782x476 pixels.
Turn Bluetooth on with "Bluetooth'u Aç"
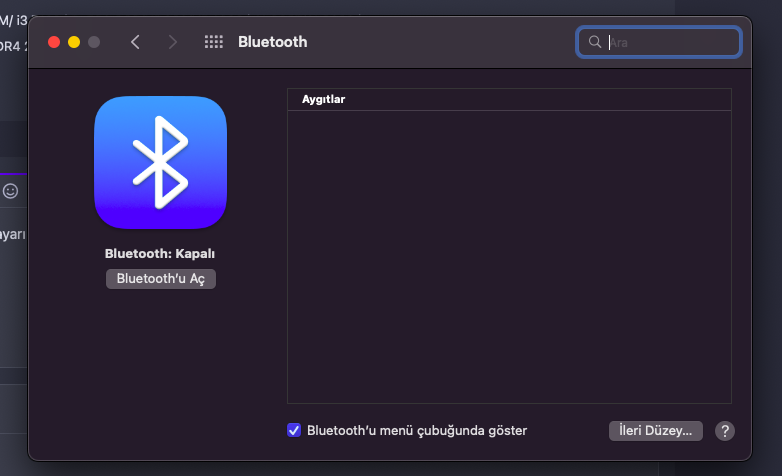pyautogui.click(x=160, y=279)
